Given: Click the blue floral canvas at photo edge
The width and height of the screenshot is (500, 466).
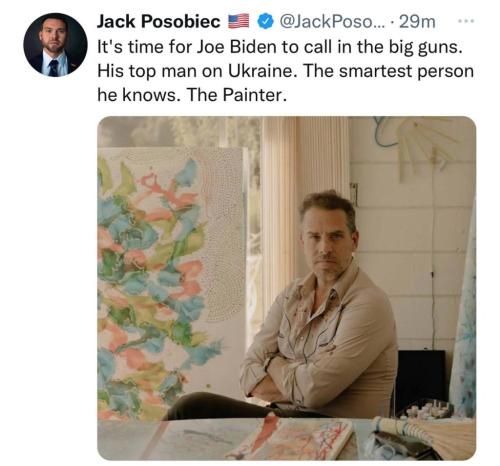Looking at the screenshot, I should click(x=464, y=317).
